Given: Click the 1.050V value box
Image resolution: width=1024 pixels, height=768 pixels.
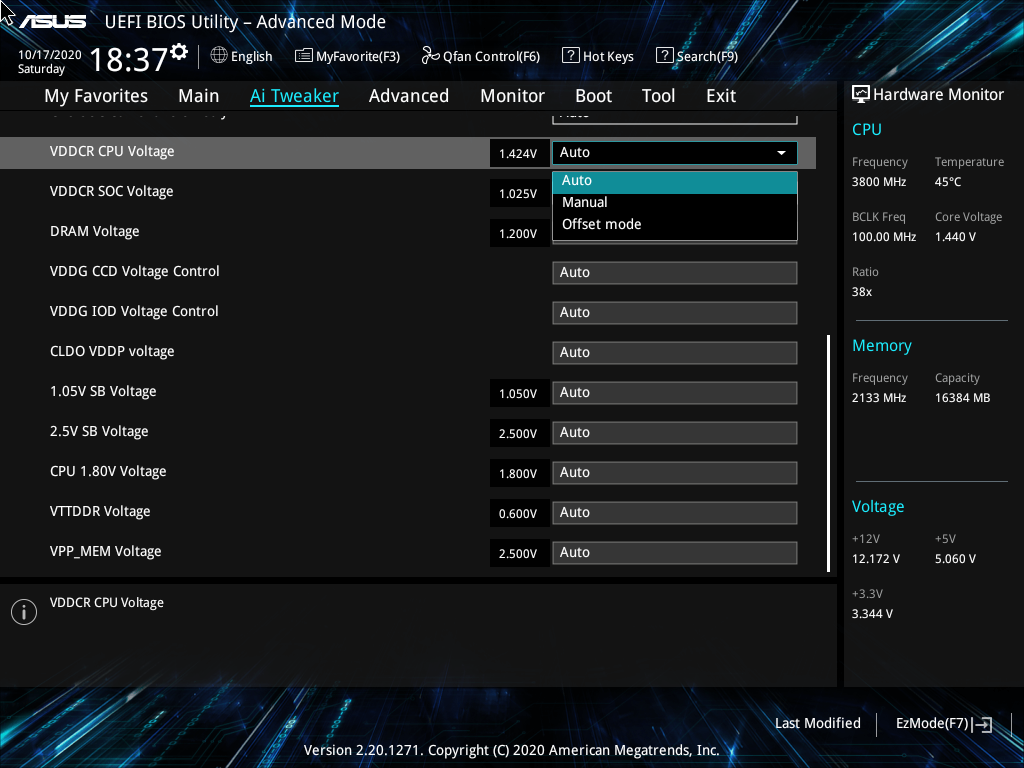Looking at the screenshot, I should pos(519,393).
